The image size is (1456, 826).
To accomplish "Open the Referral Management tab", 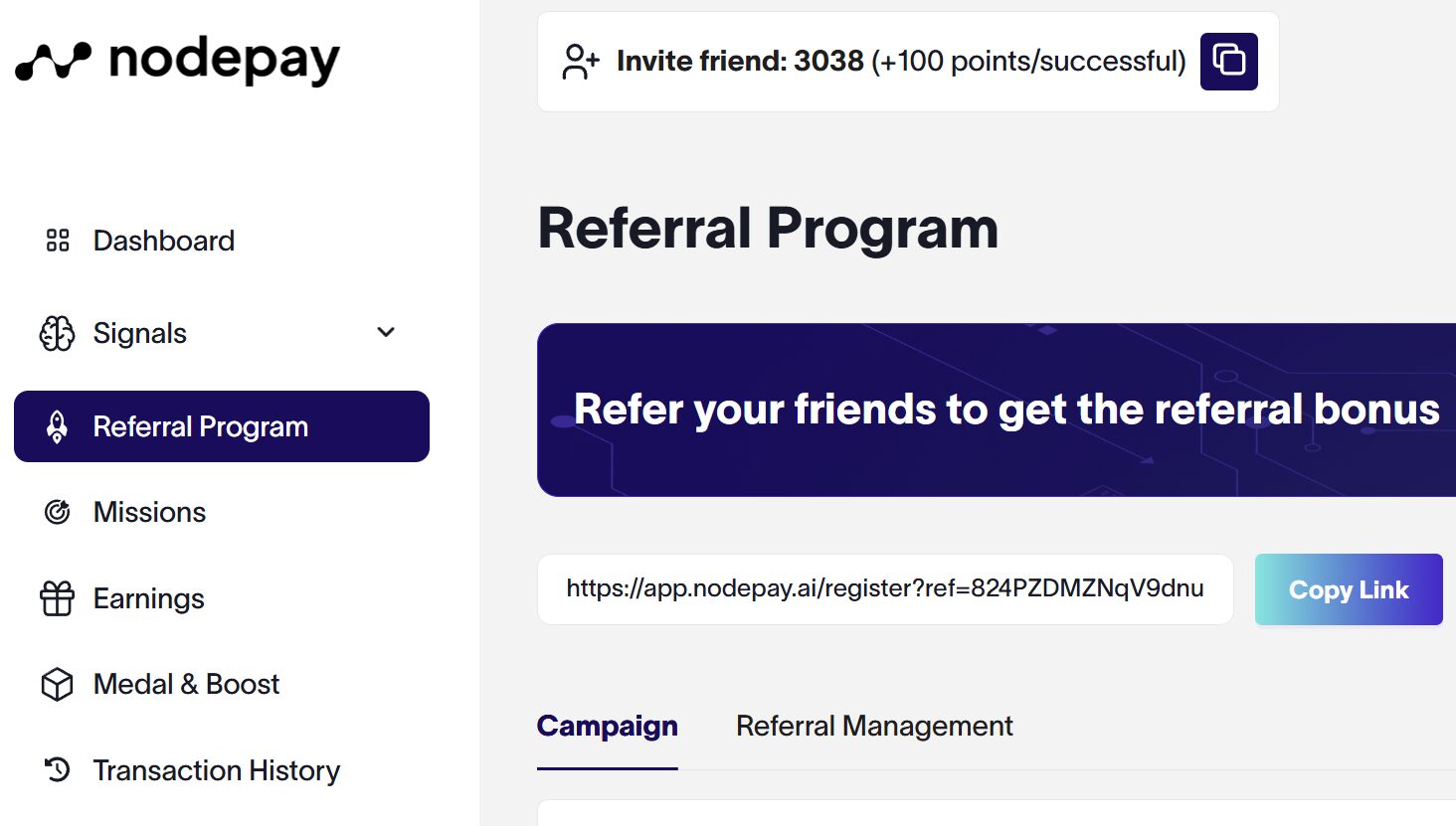I will (x=873, y=727).
